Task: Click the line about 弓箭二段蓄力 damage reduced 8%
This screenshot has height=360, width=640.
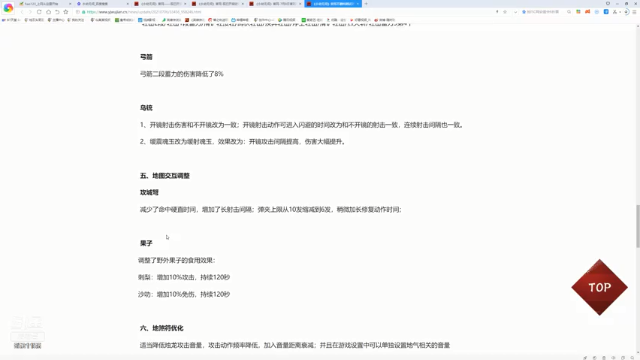Action: [x=182, y=74]
